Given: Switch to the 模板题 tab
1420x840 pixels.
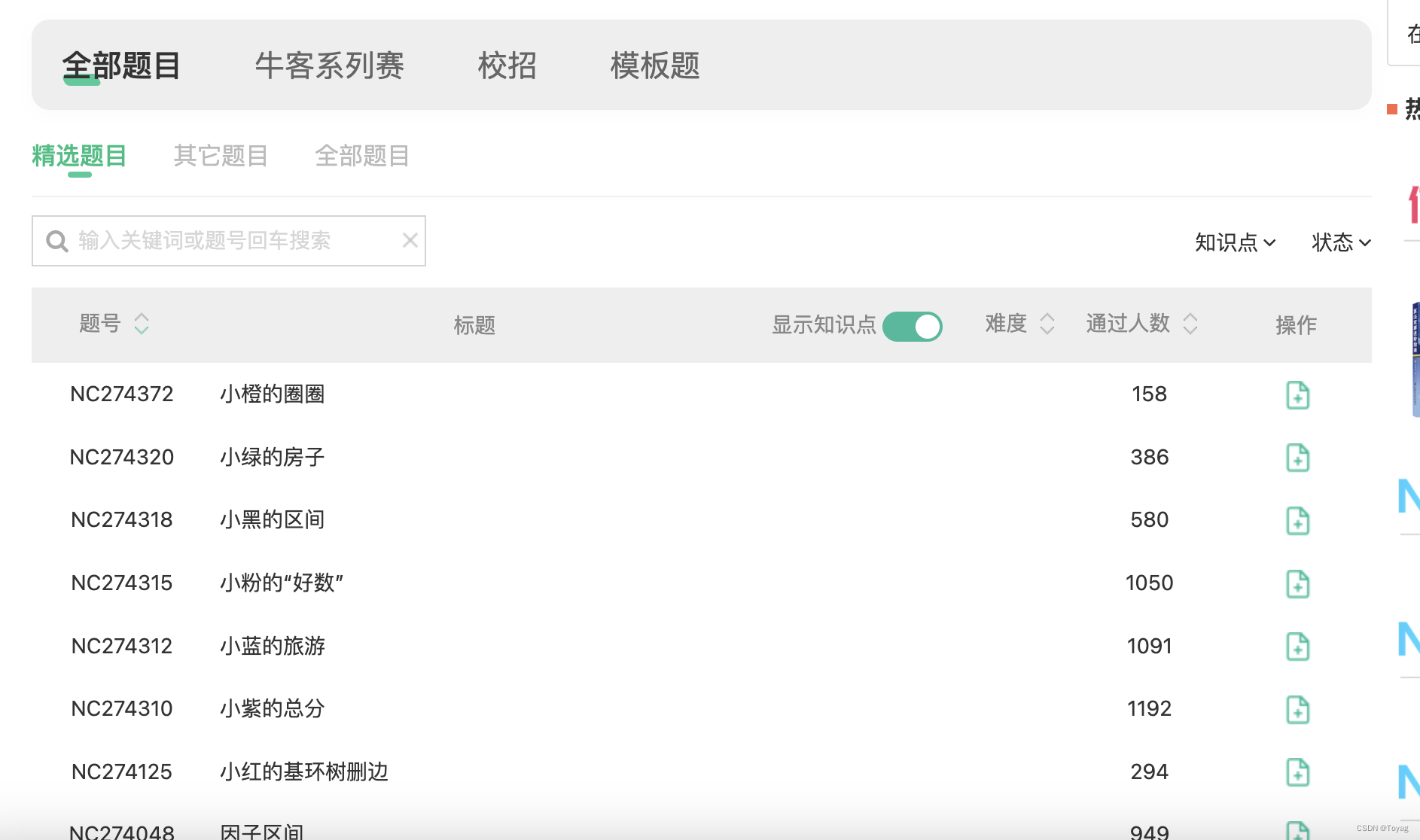Looking at the screenshot, I should (654, 66).
